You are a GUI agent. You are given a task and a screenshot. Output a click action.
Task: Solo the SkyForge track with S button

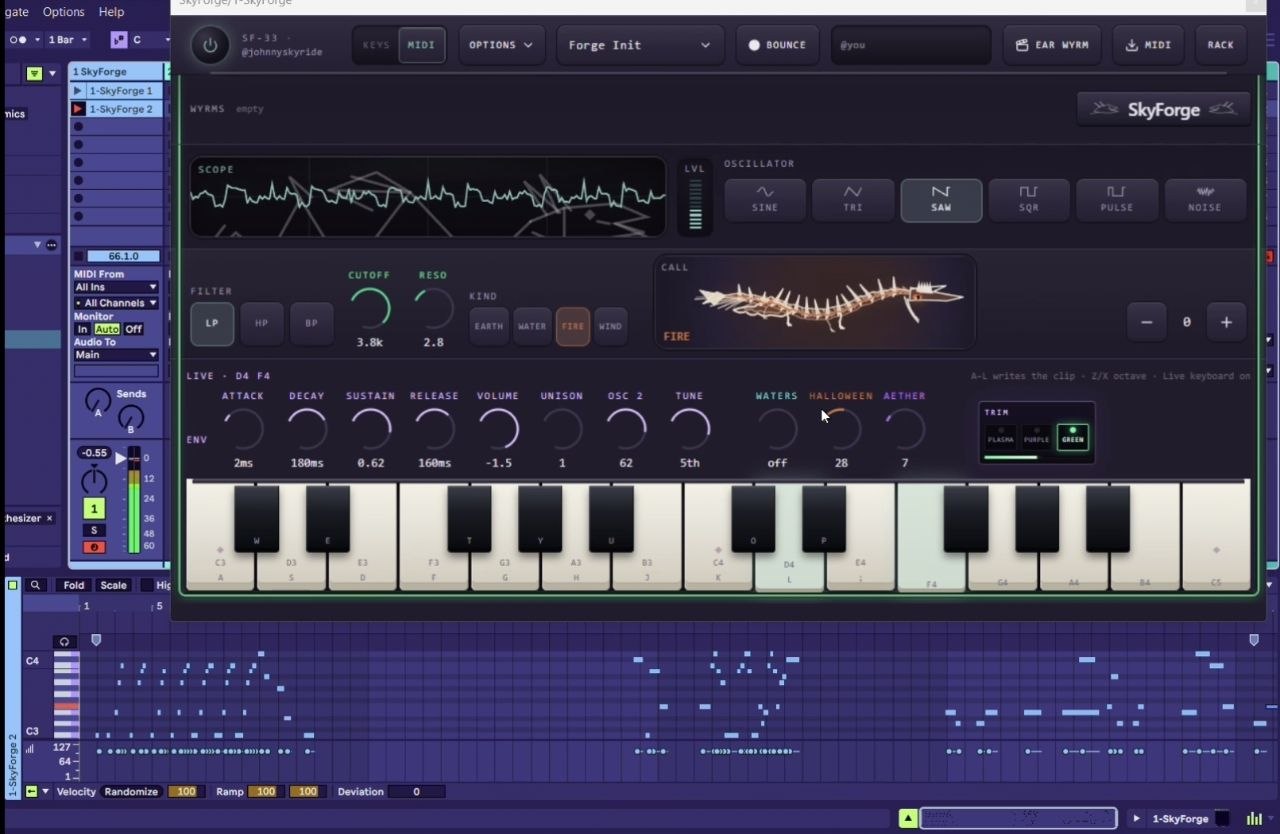[94, 530]
